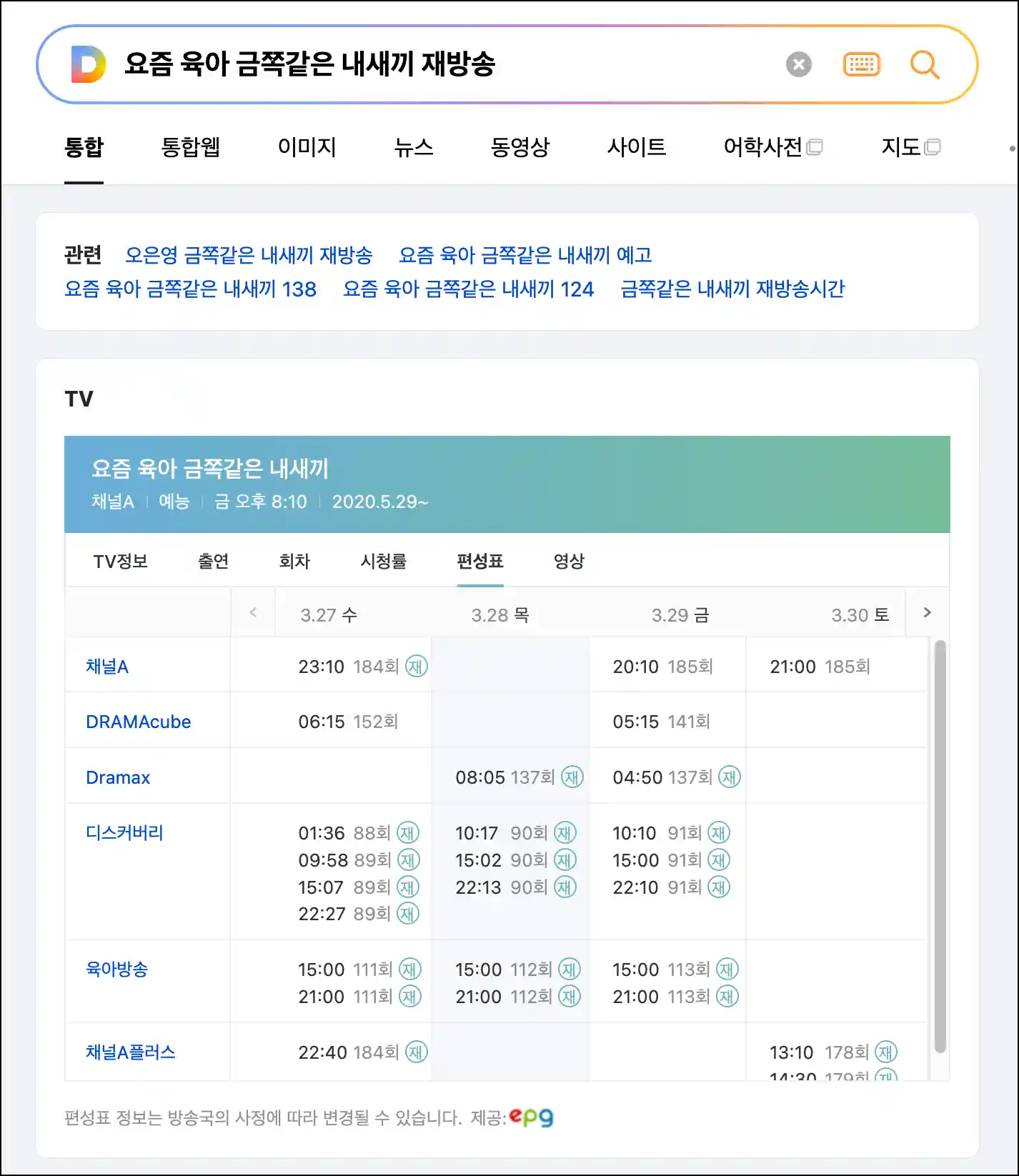Click 재 badge beside 08:05 137회
1019x1176 pixels.
pyautogui.click(x=572, y=777)
